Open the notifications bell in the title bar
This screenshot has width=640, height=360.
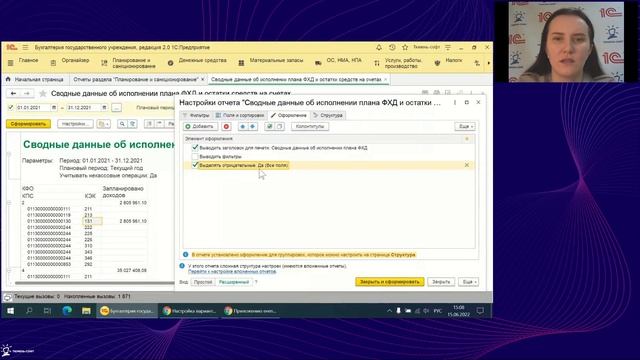tap(379, 47)
